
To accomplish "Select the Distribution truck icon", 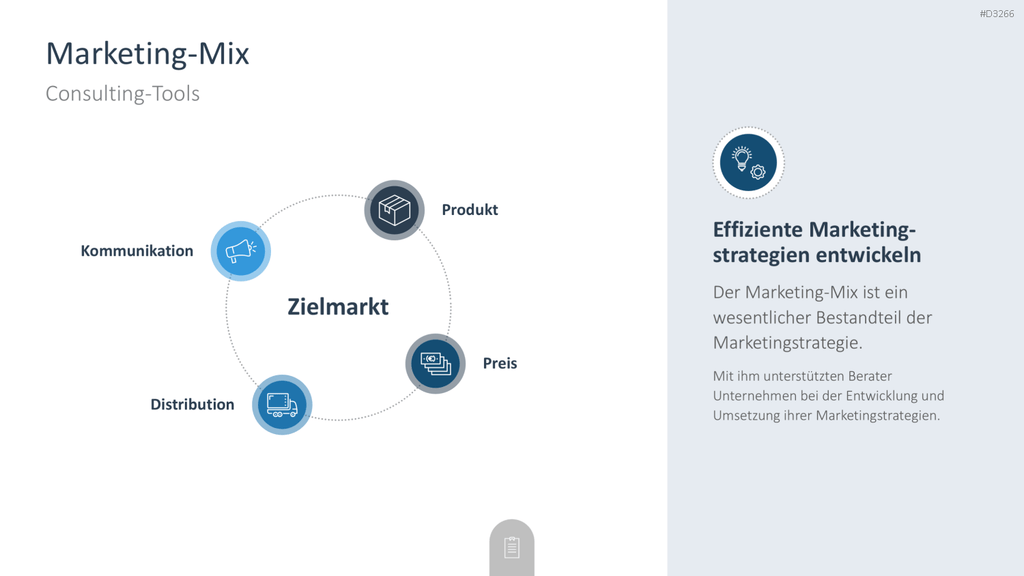I will (x=281, y=404).
